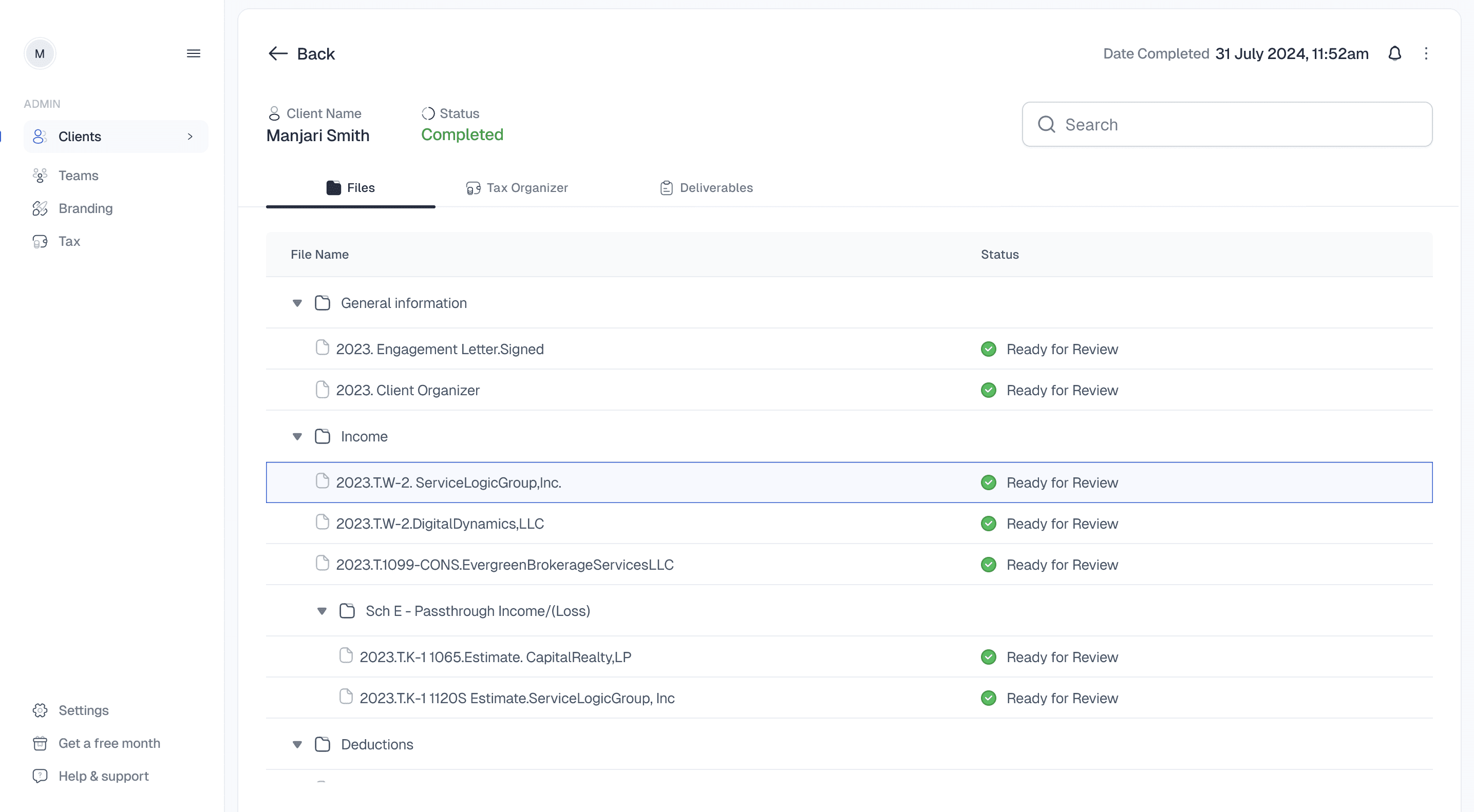Click the back arrow icon

coord(278,53)
